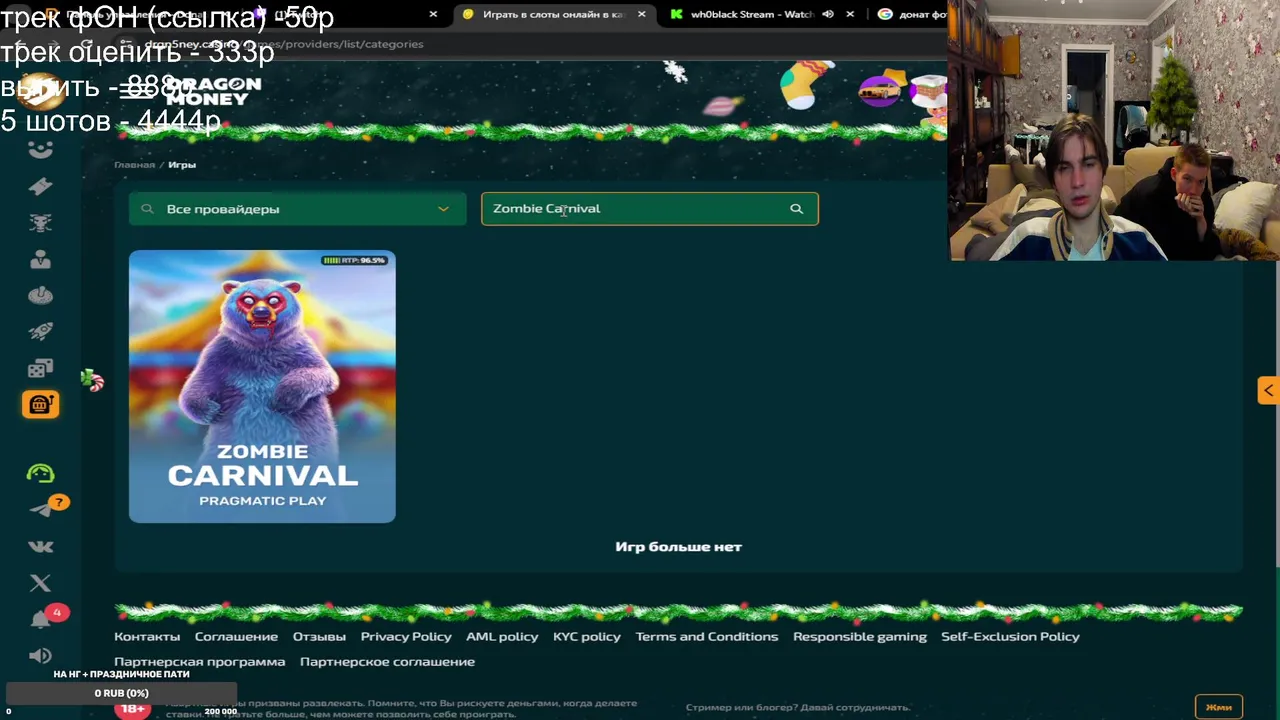Open the Telegram icon in the sidebar
Screen dimensions: 1280x720
click(40, 510)
